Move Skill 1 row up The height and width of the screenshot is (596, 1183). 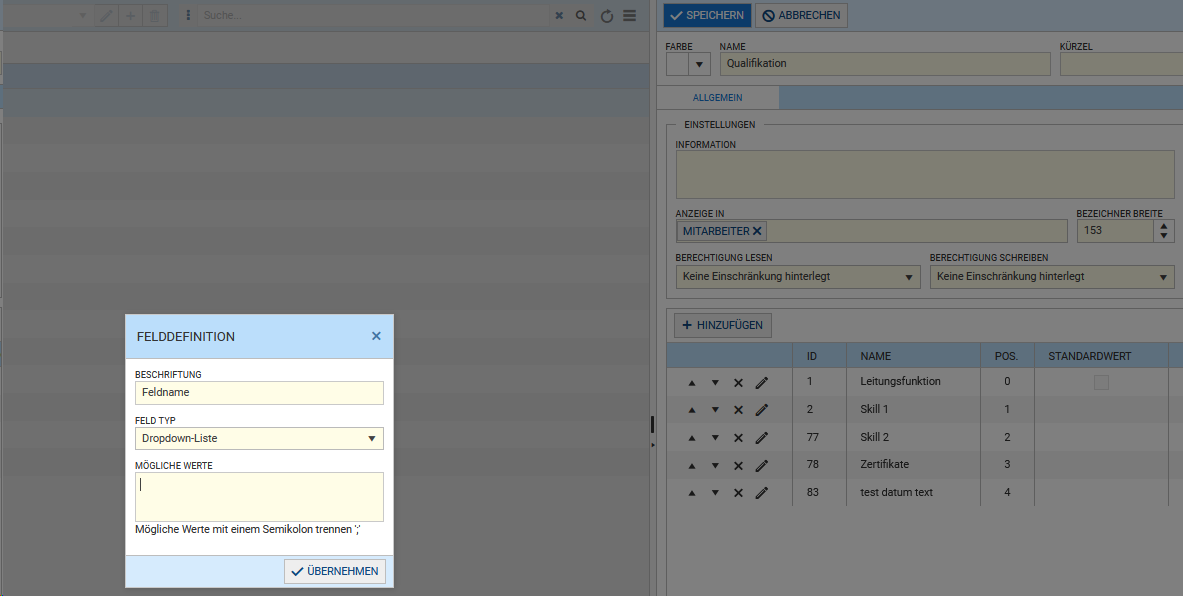pos(692,410)
